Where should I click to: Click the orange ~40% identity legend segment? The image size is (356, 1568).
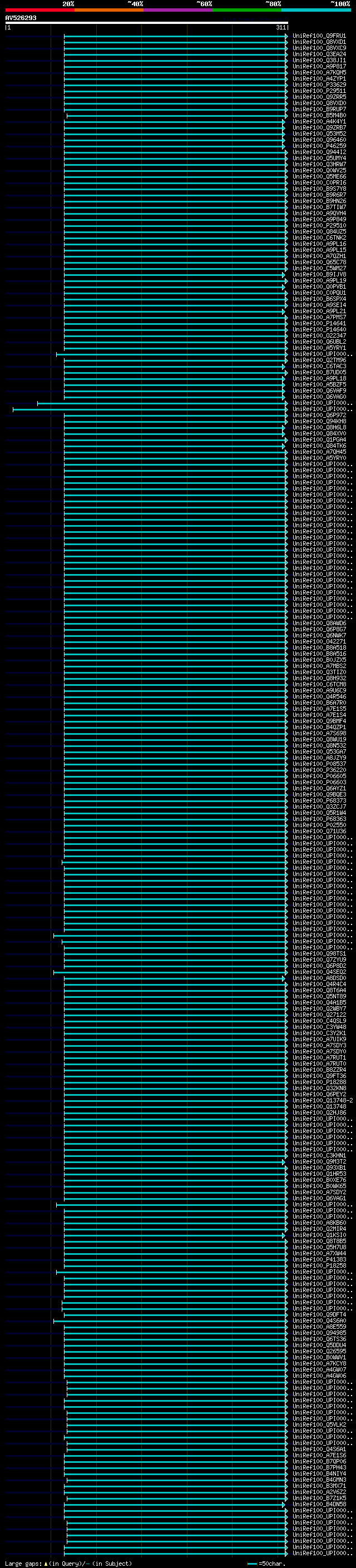[x=109, y=10]
